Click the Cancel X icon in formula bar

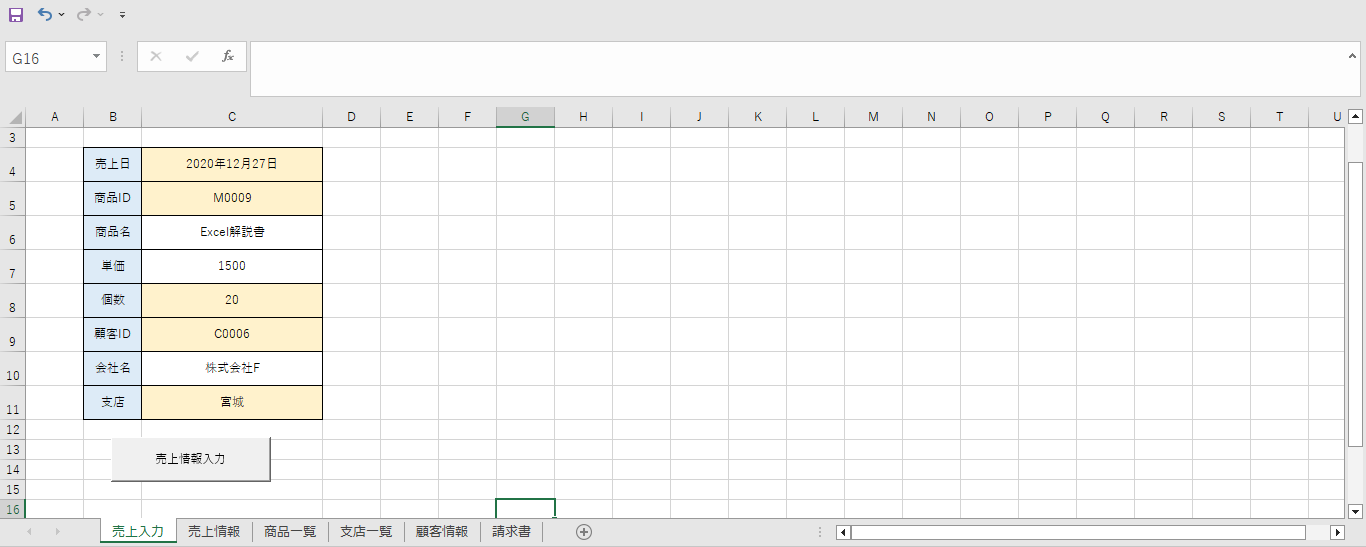(x=156, y=56)
